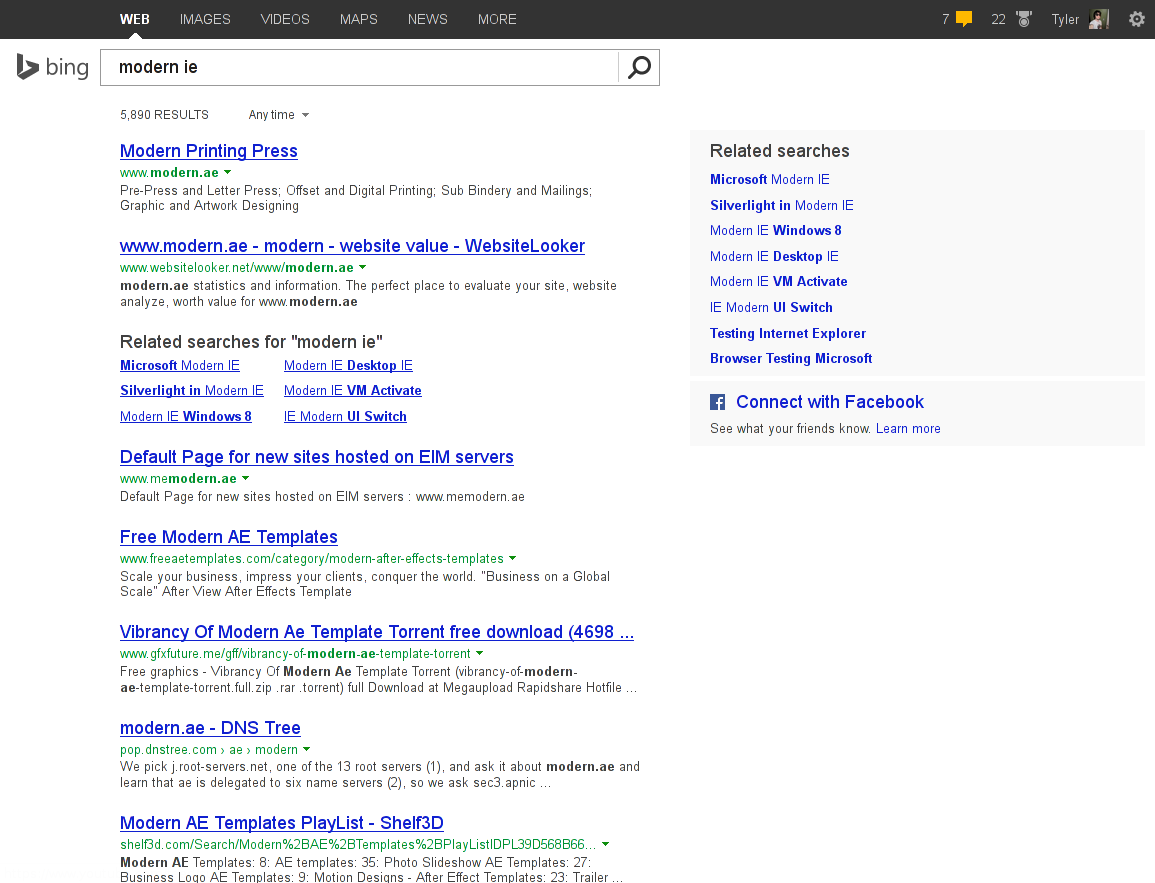
Task: Click the pop.dnstree.com breadcrumb URL
Action: click(208, 750)
